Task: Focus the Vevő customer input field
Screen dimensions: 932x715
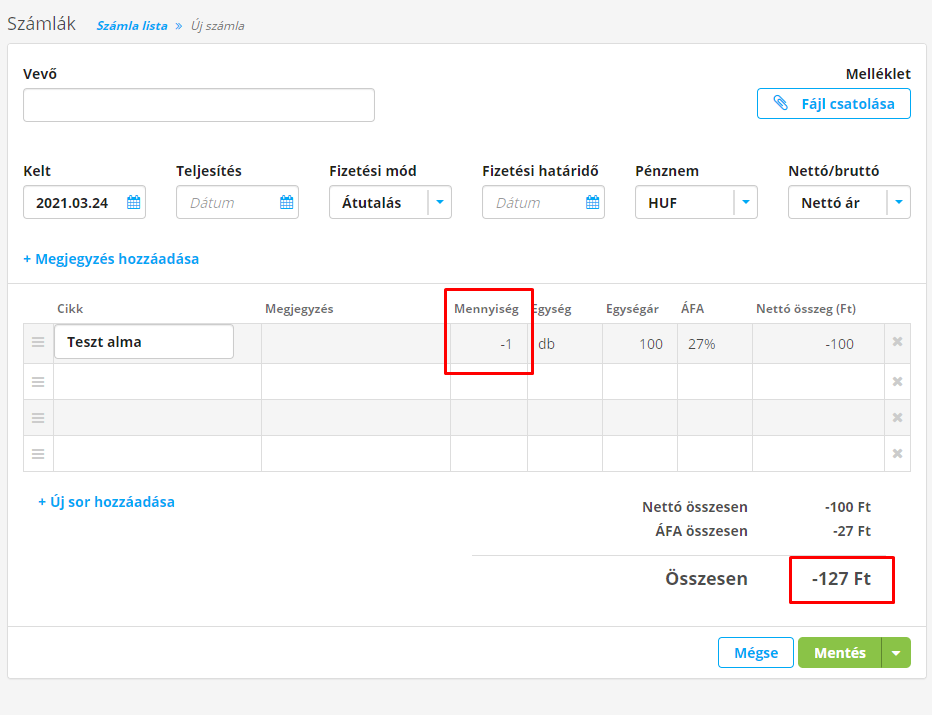Action: (x=199, y=105)
